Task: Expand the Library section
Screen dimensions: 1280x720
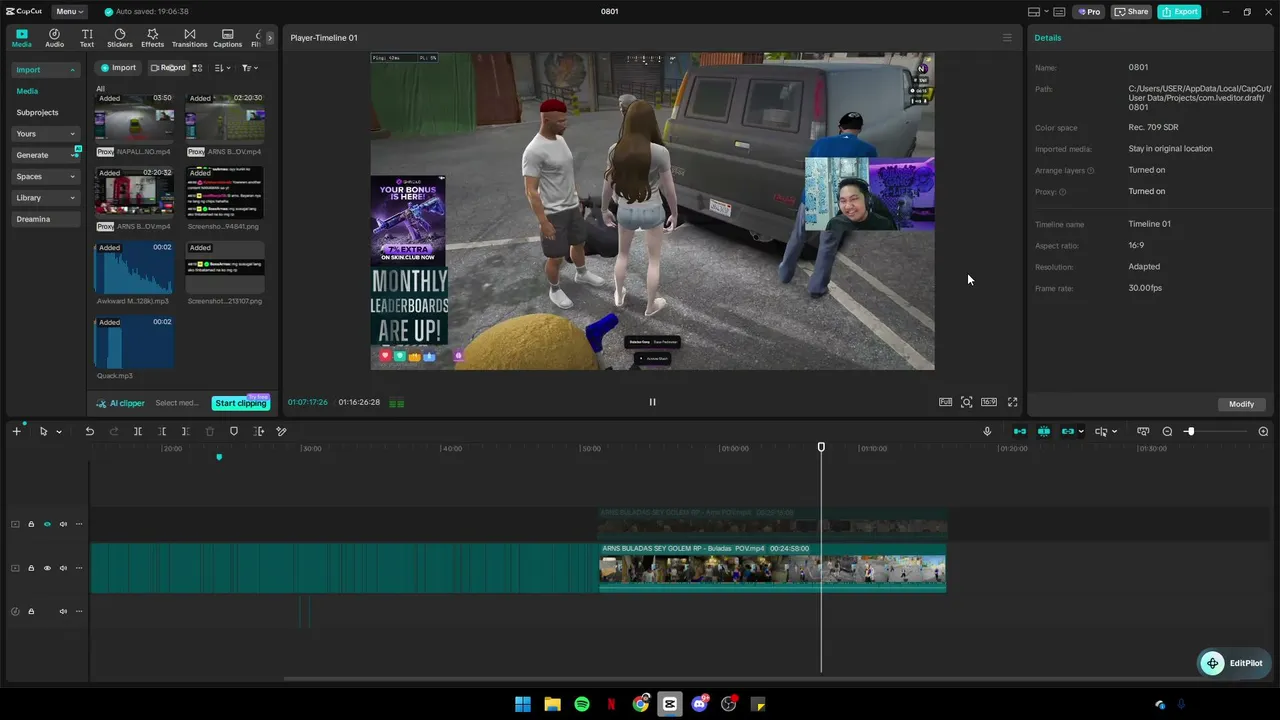Action: click(45, 198)
